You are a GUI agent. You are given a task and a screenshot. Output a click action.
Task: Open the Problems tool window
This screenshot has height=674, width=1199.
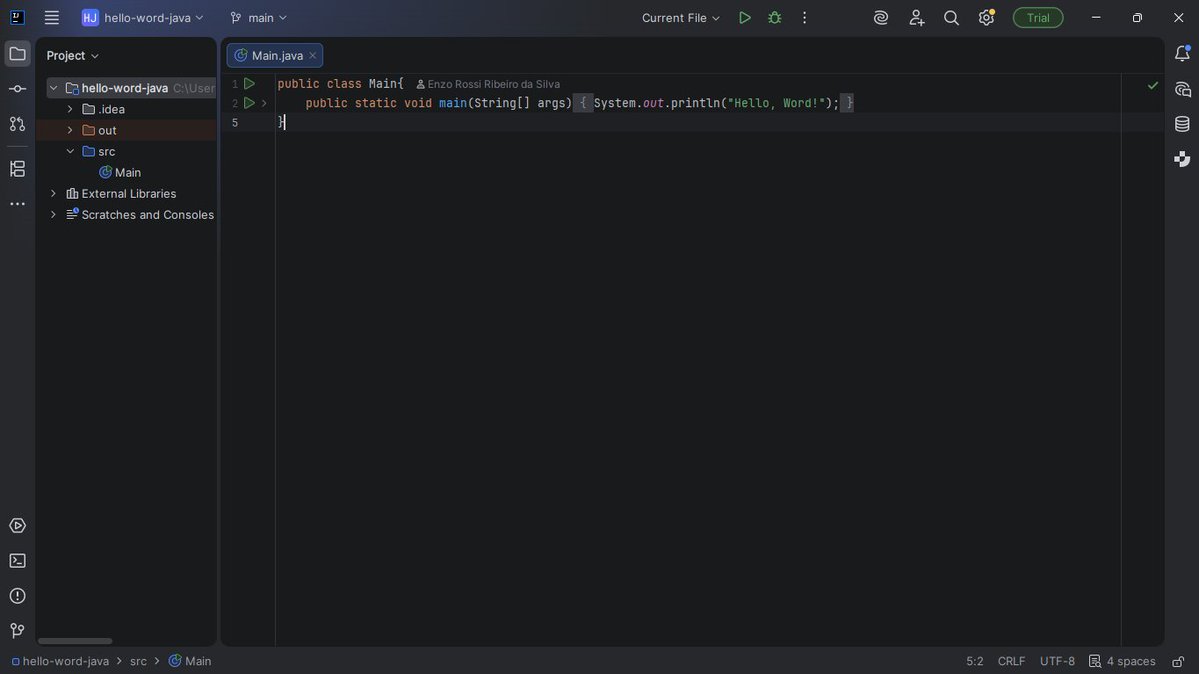tap(17, 596)
